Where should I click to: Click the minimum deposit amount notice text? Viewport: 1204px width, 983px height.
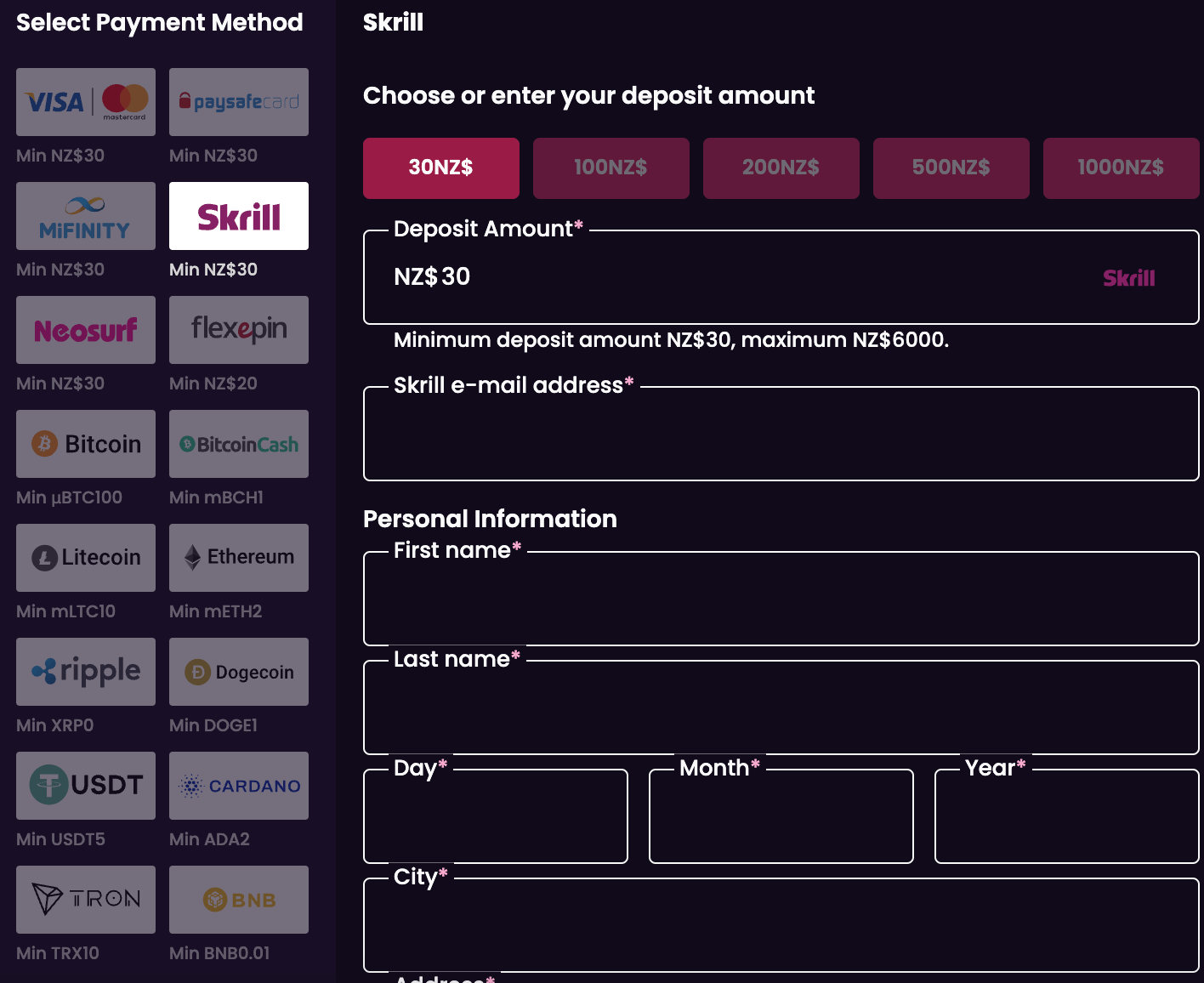coord(672,340)
